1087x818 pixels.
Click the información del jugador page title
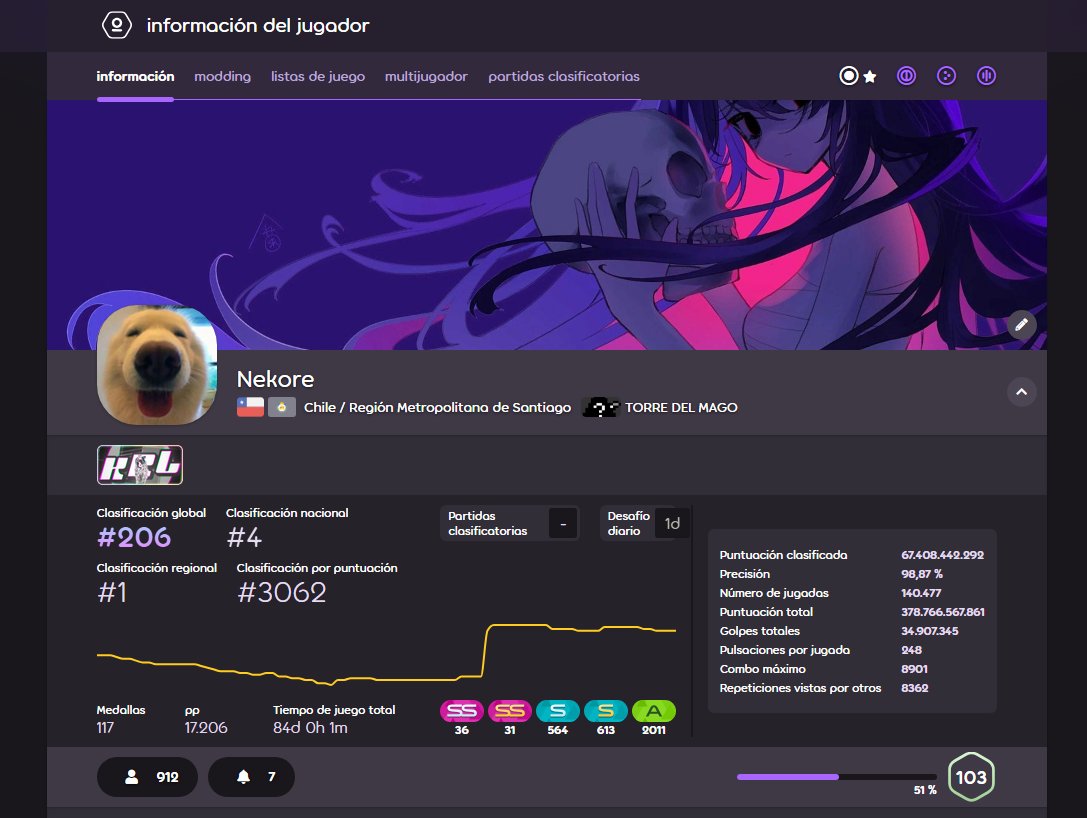pyautogui.click(x=258, y=26)
